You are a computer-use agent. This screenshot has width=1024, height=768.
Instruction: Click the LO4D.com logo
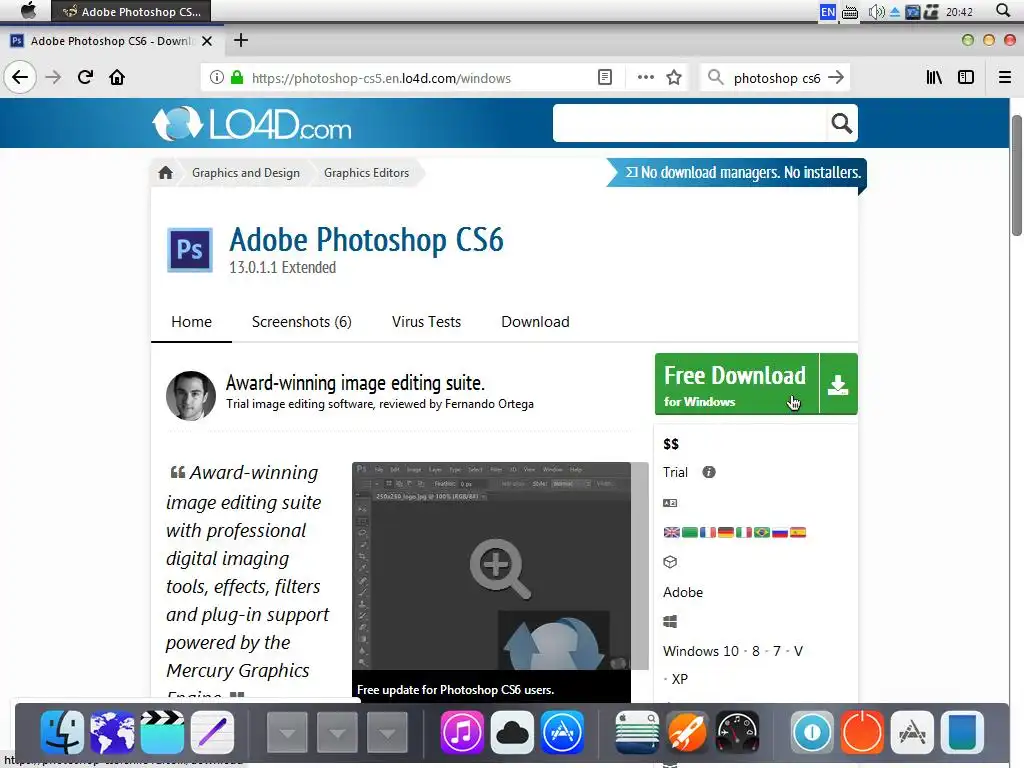pos(252,123)
